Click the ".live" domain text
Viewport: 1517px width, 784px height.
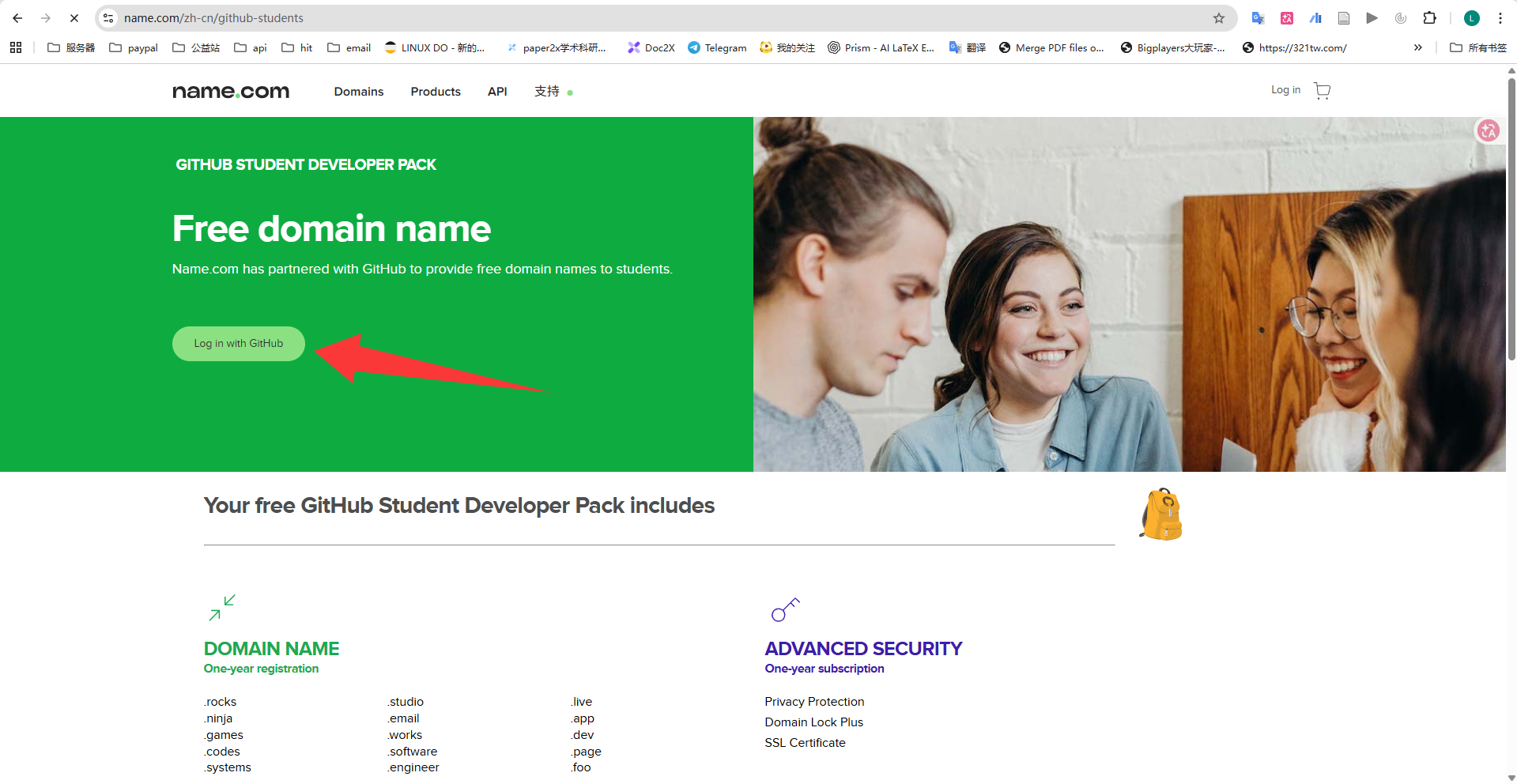pyautogui.click(x=582, y=702)
